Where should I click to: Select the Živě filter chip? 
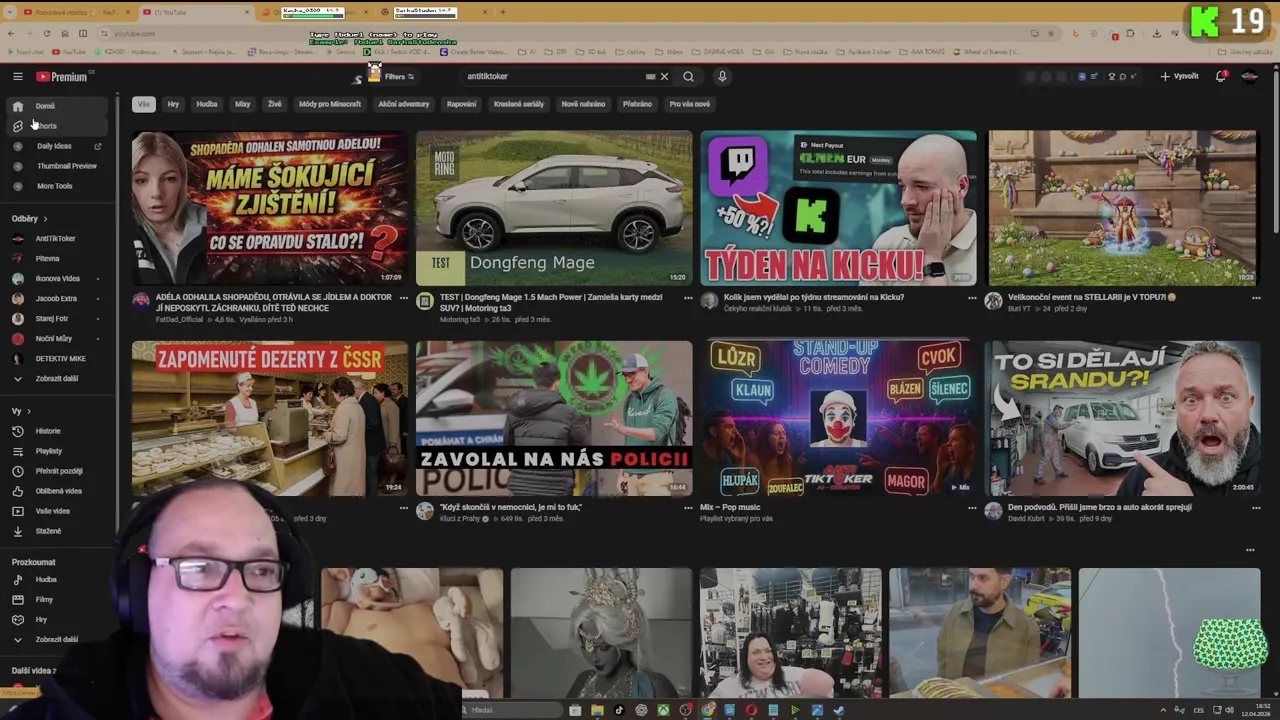coord(274,104)
